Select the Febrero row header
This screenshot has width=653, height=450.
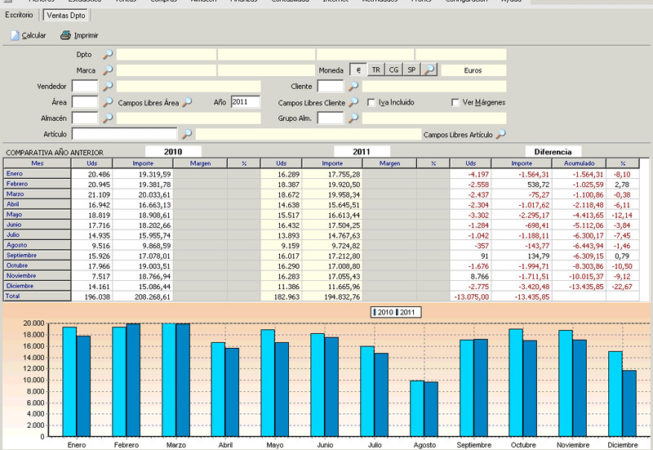37,184
